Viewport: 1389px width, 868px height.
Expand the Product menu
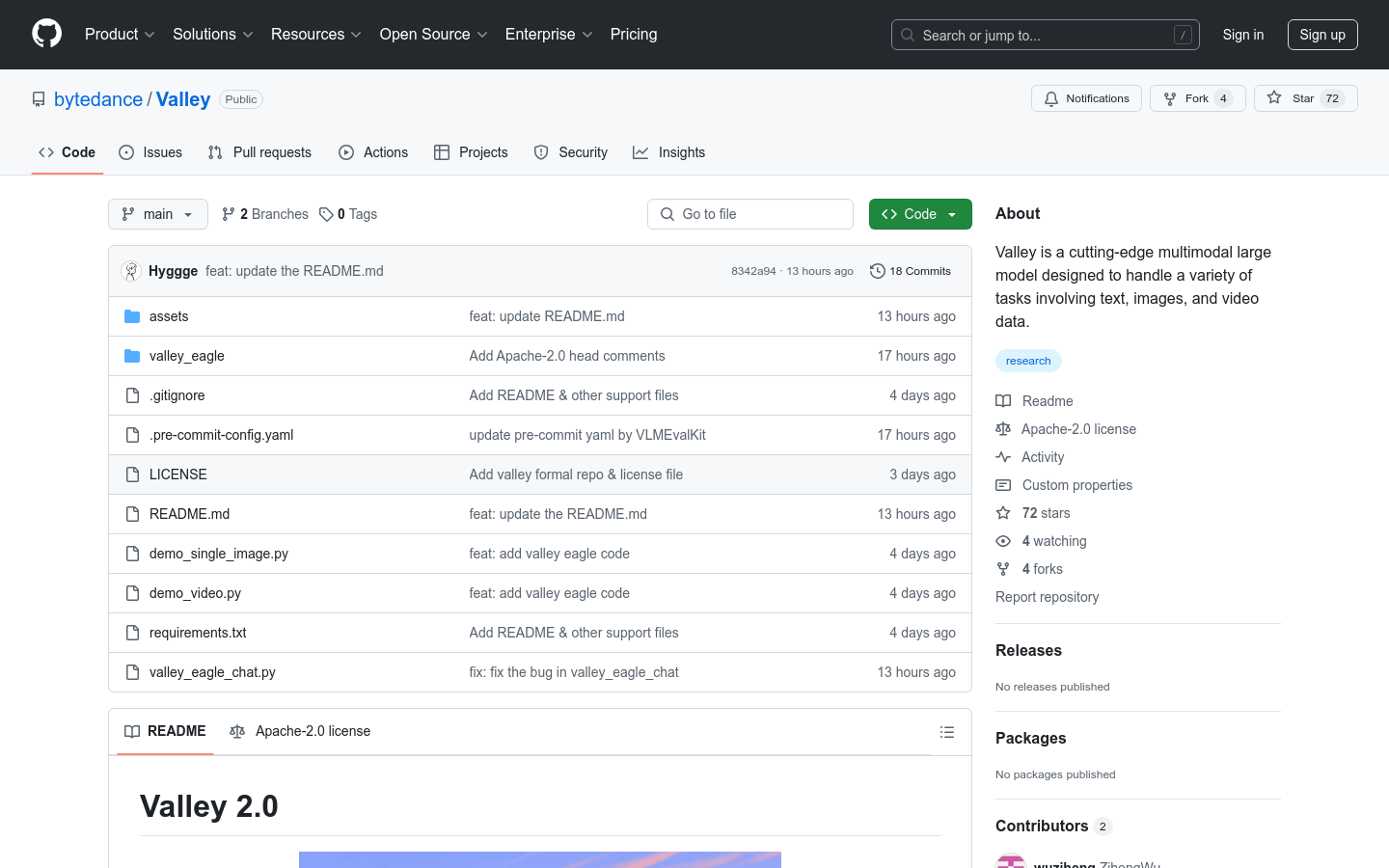(x=120, y=34)
